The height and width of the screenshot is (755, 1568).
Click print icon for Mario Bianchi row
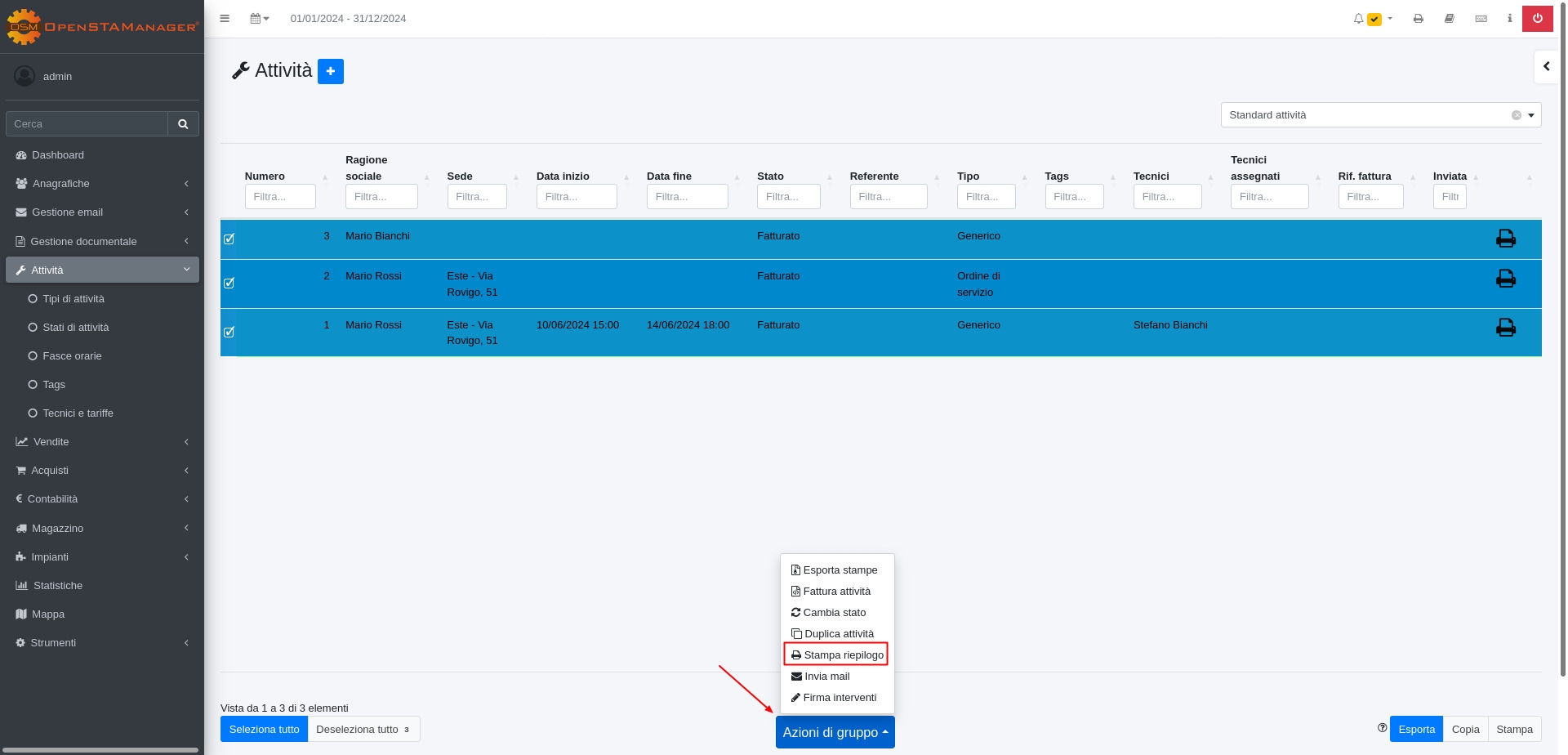pos(1505,239)
